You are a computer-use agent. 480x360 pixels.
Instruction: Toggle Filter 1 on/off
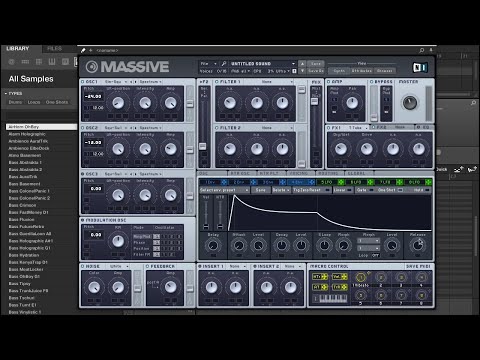[x=217, y=82]
